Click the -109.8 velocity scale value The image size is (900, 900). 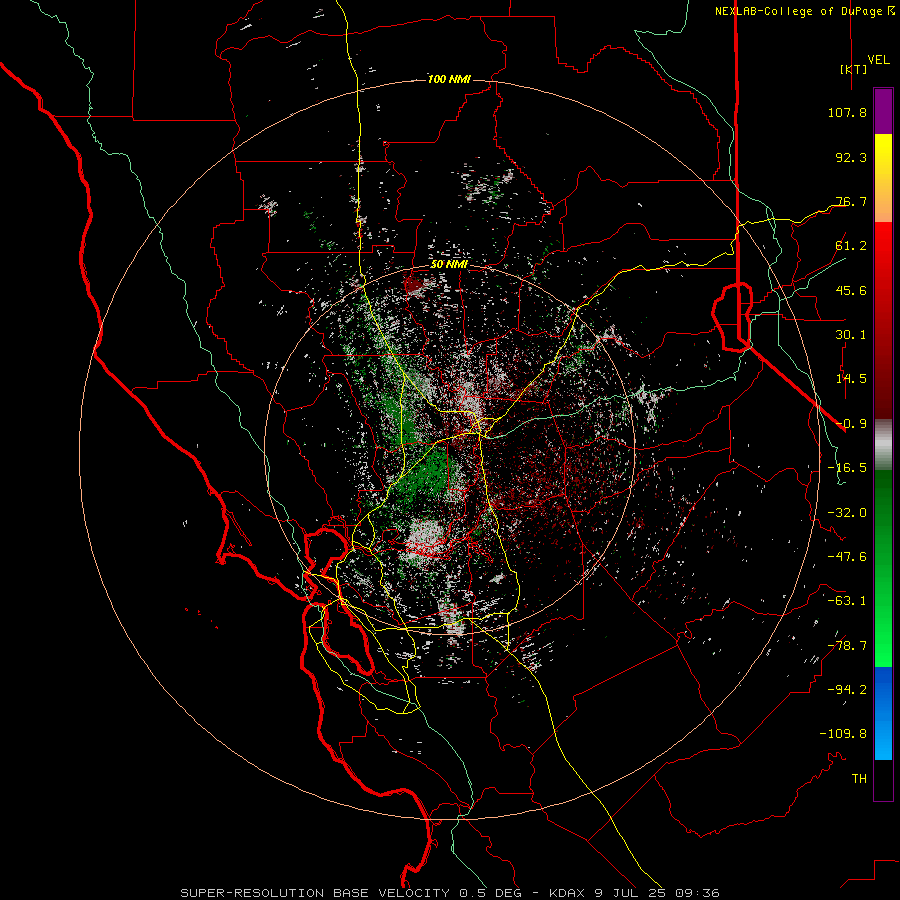point(843,734)
